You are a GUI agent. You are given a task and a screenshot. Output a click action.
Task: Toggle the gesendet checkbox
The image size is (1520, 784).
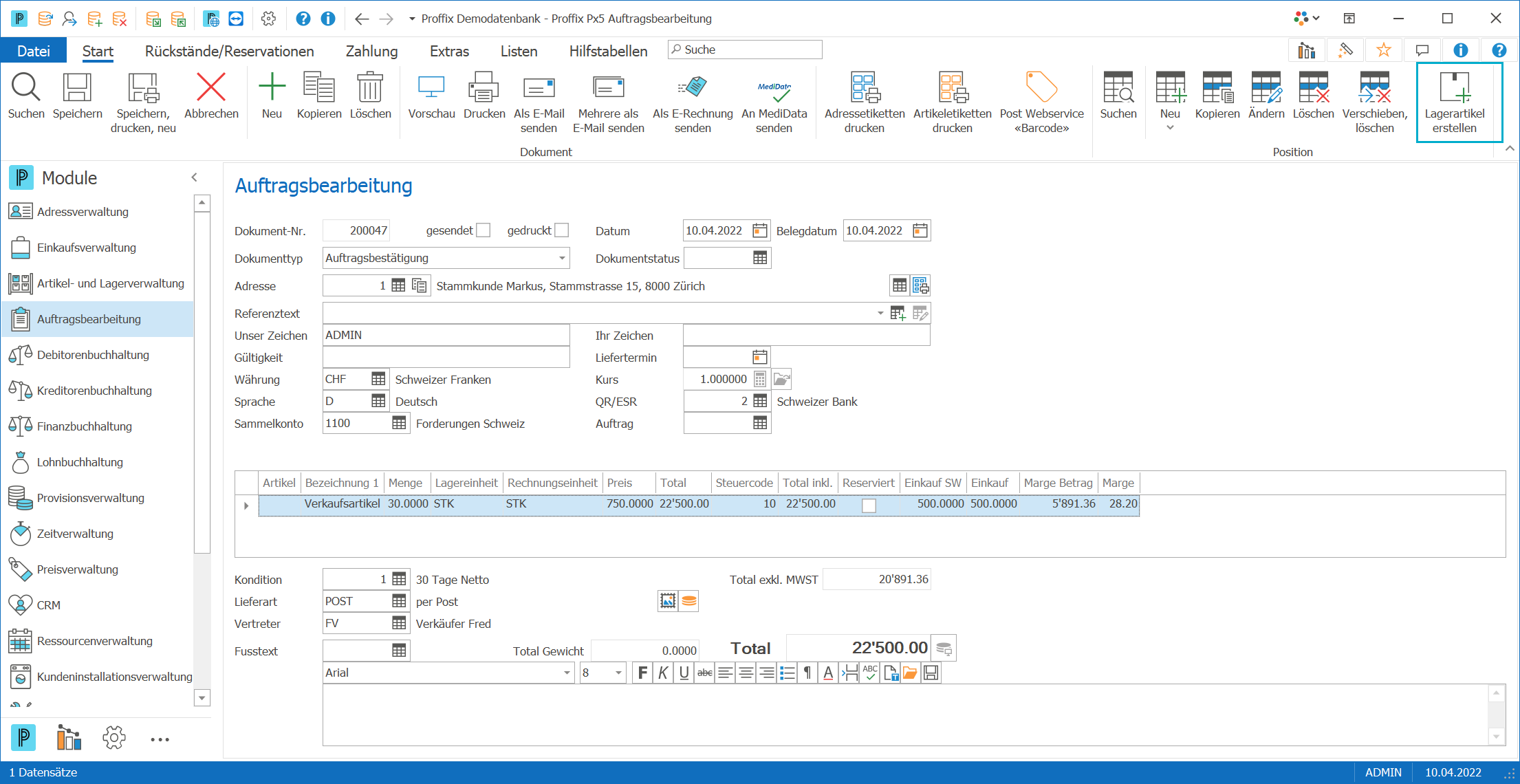click(484, 230)
